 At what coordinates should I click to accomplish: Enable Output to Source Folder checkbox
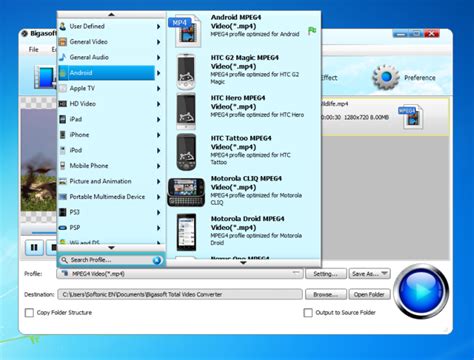[x=308, y=313]
